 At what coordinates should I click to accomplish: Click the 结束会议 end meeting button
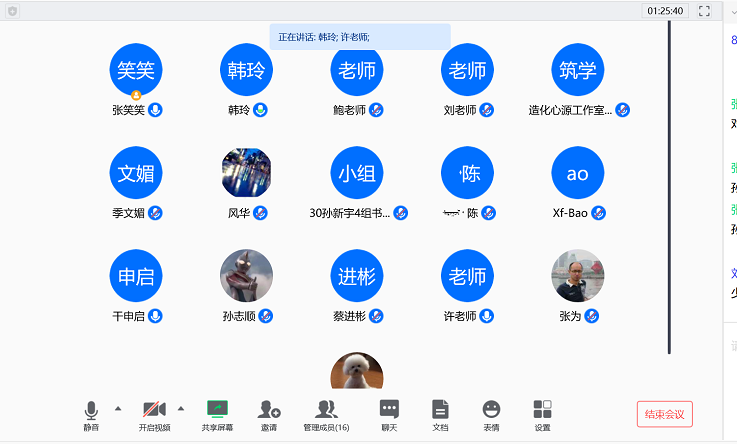tap(664, 414)
